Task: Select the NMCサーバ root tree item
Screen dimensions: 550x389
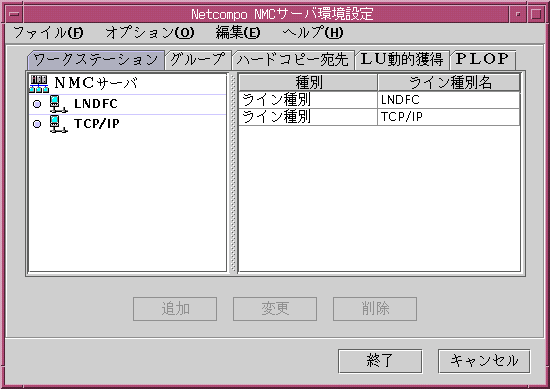Action: pos(96,83)
